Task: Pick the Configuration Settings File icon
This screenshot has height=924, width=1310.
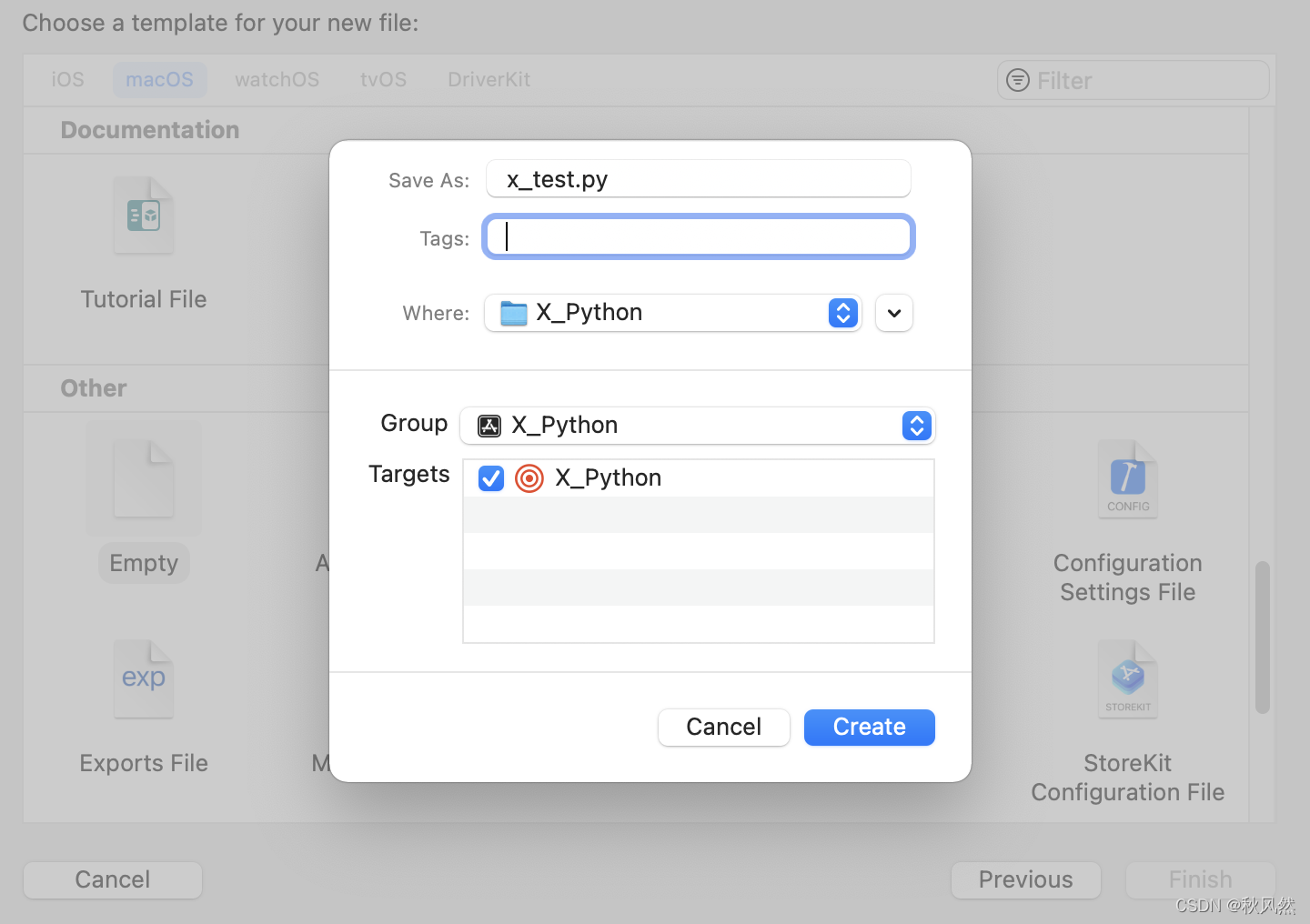Action: coord(1128,479)
